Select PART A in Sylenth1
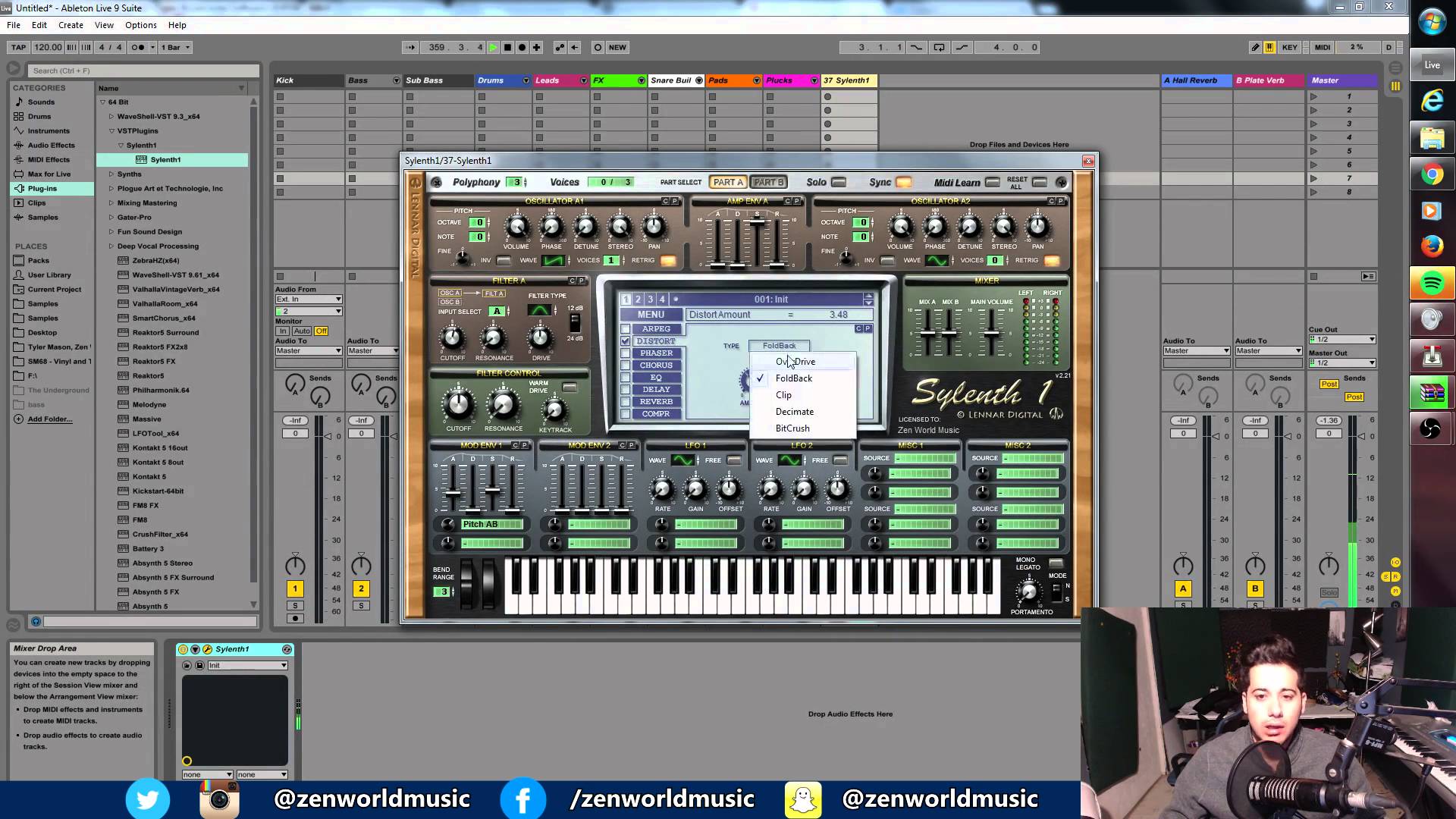This screenshot has width=1456, height=819. point(728,182)
